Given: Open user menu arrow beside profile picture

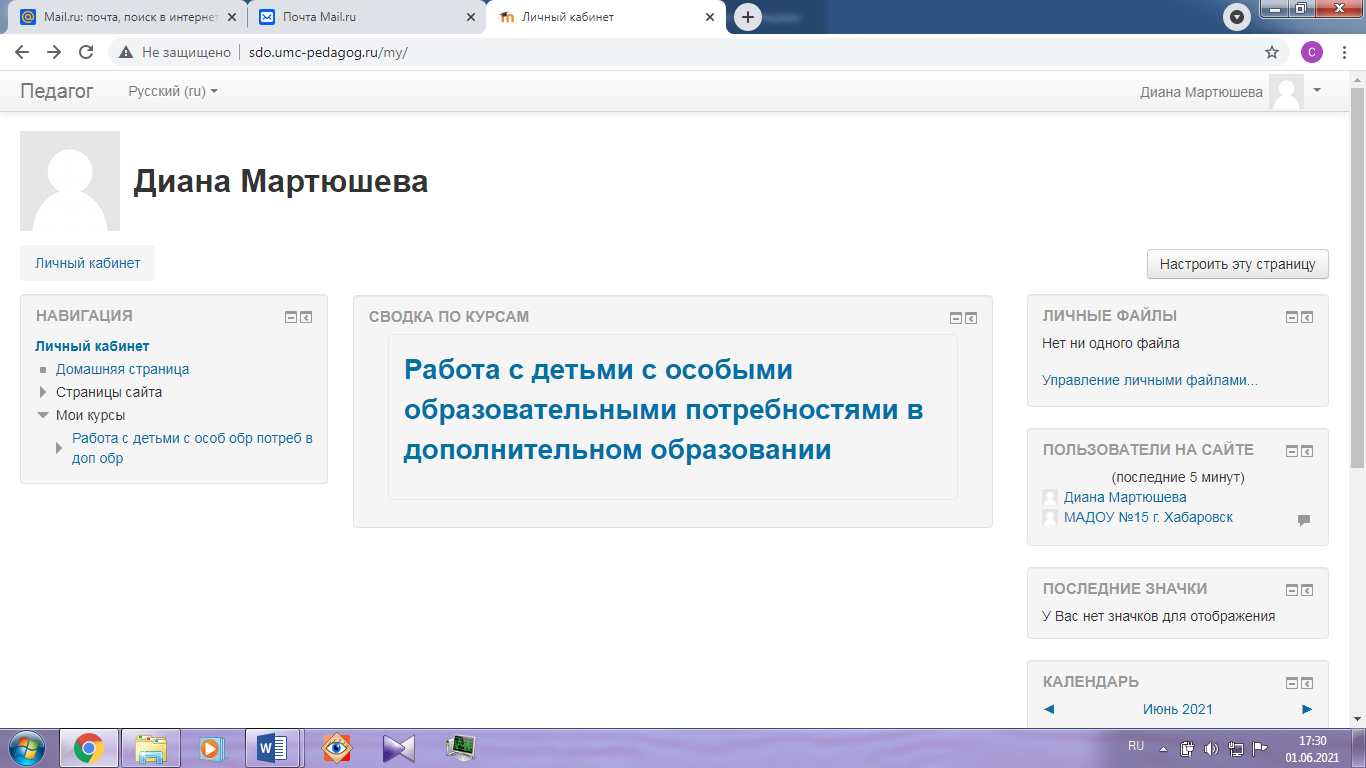Looking at the screenshot, I should (1317, 90).
